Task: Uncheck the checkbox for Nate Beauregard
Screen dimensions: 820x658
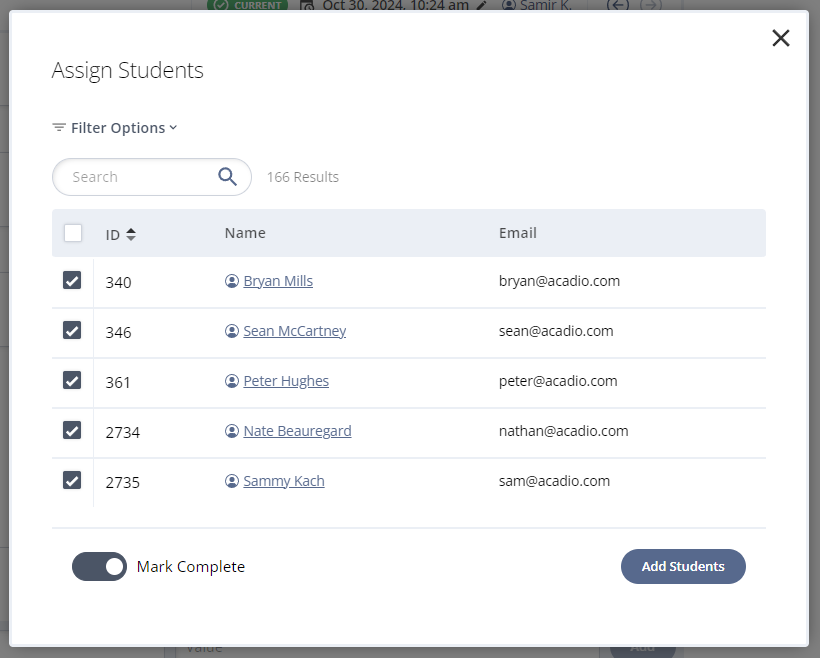Action: coord(72,430)
